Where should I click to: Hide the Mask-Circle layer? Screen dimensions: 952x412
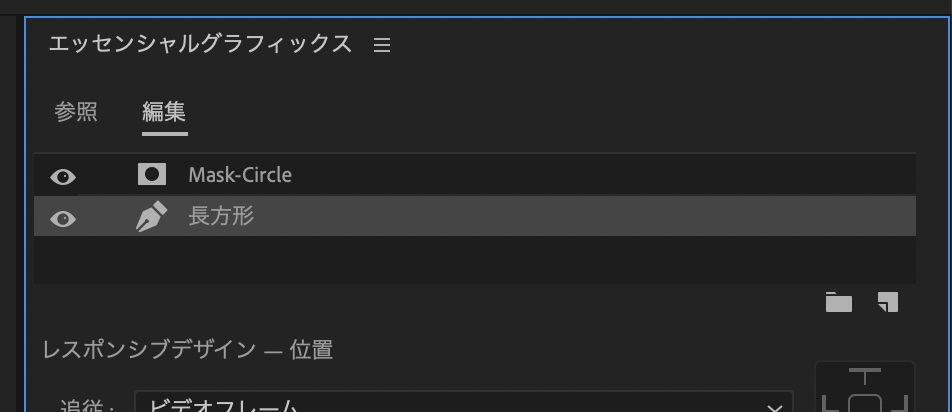point(63,177)
